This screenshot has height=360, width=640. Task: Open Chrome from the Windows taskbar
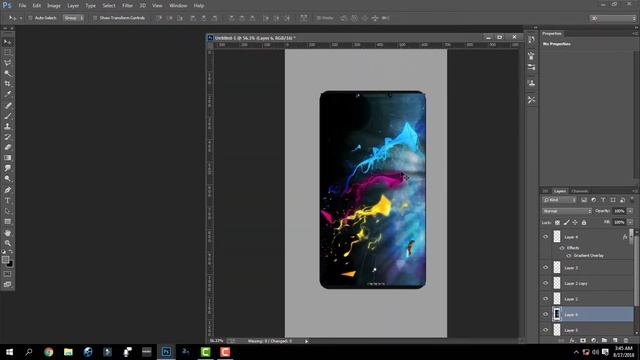(49, 352)
